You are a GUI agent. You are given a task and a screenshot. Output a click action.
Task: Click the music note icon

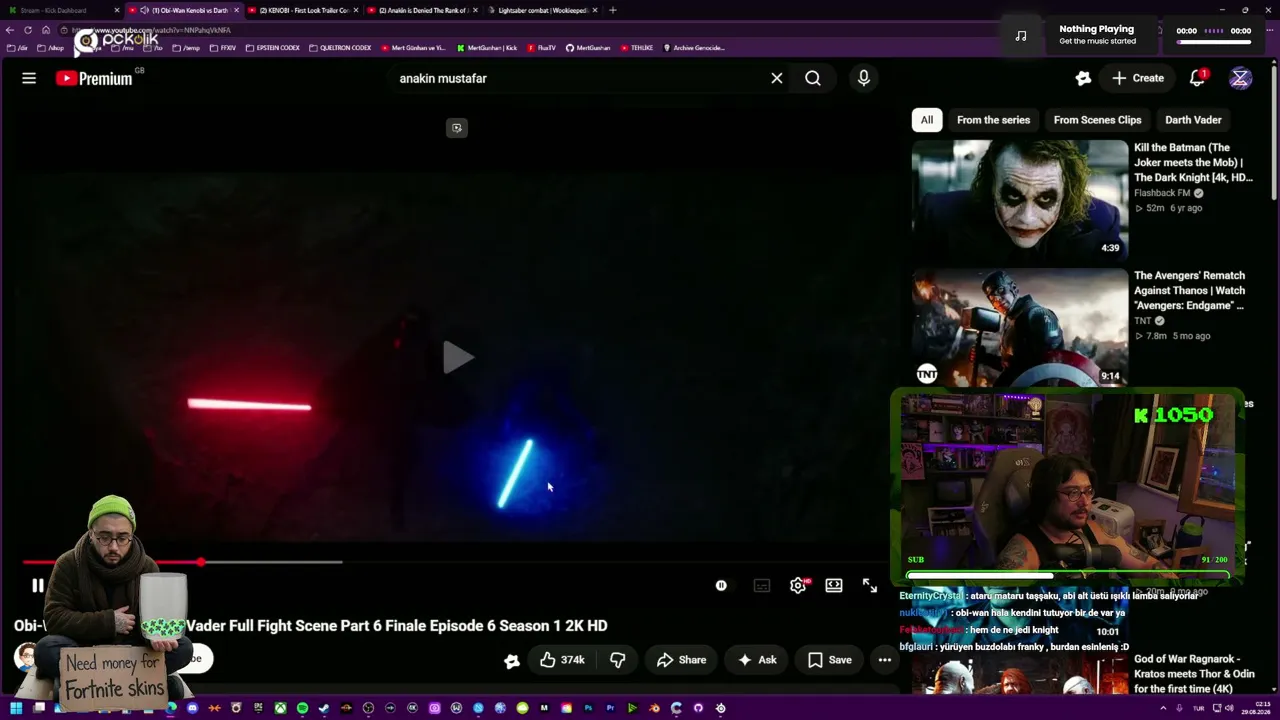(x=1021, y=35)
